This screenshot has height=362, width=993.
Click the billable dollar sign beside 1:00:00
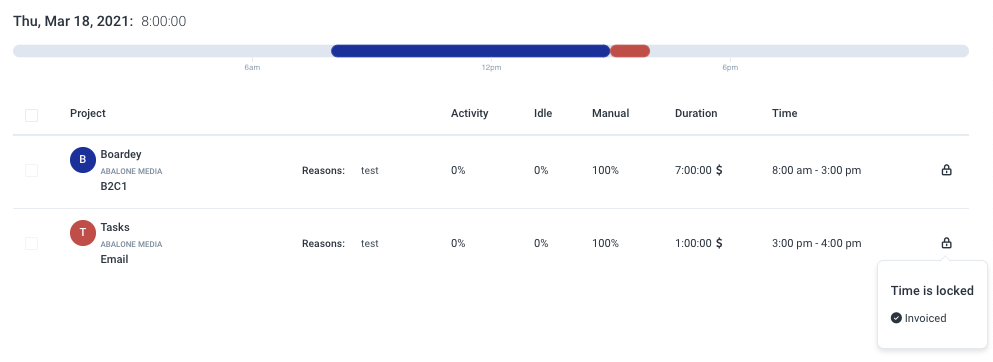[719, 243]
